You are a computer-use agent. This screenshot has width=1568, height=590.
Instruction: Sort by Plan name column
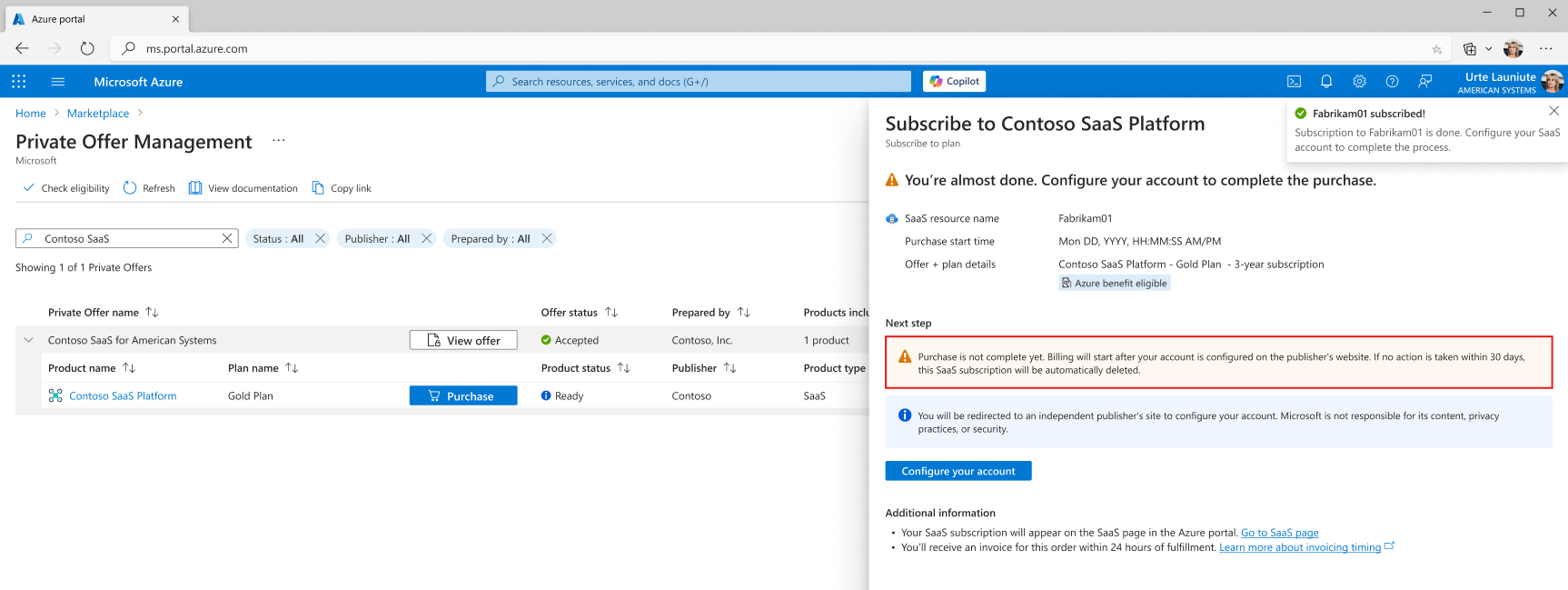point(292,367)
